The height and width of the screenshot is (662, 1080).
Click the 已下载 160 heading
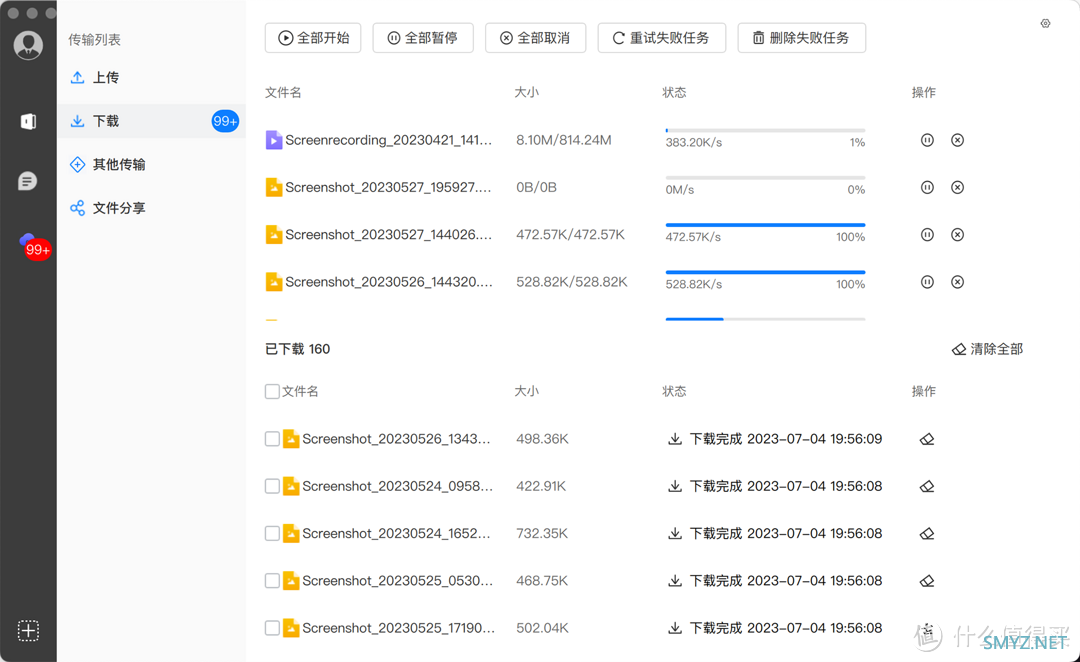point(298,349)
